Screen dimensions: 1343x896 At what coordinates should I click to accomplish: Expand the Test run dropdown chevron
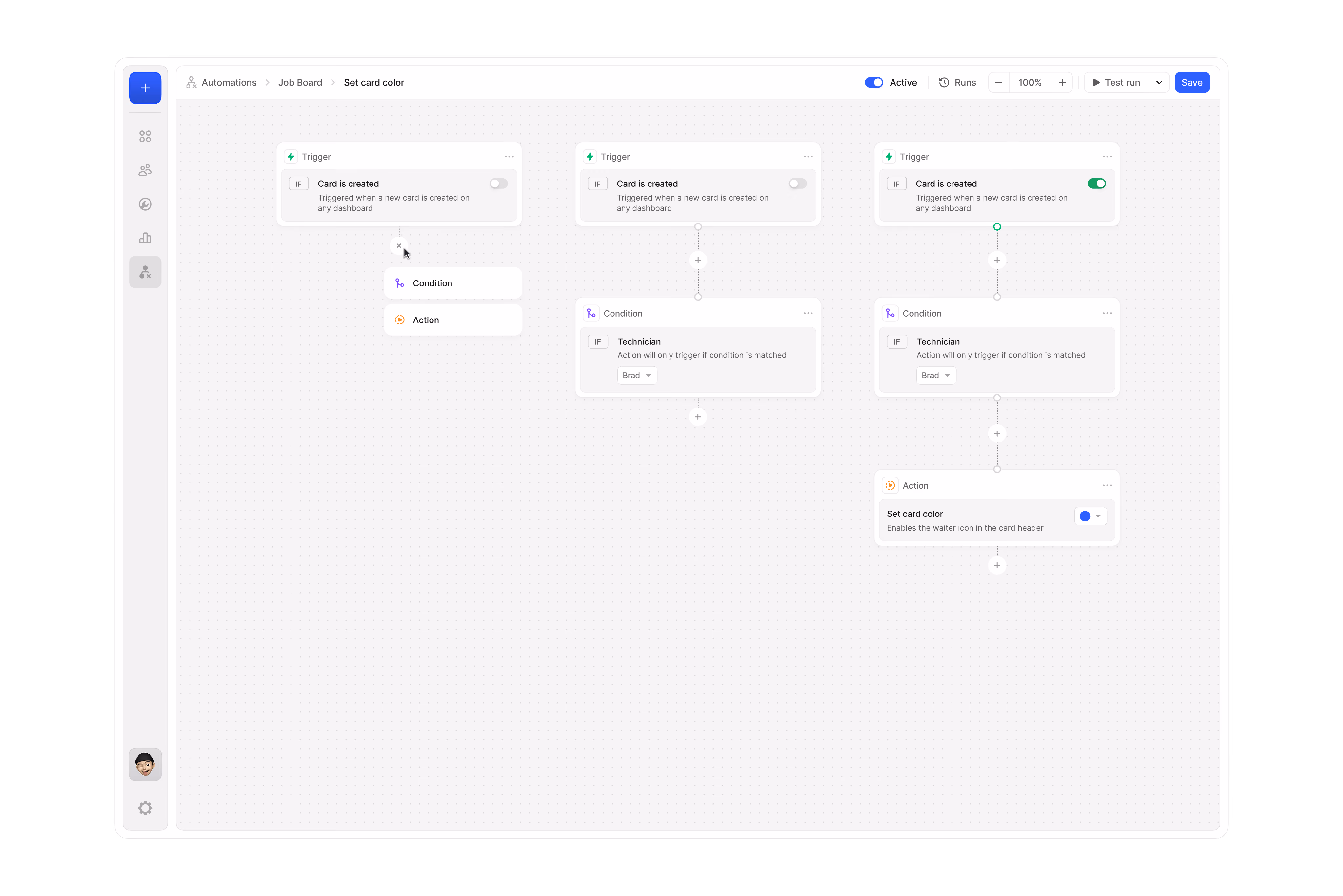[1159, 82]
